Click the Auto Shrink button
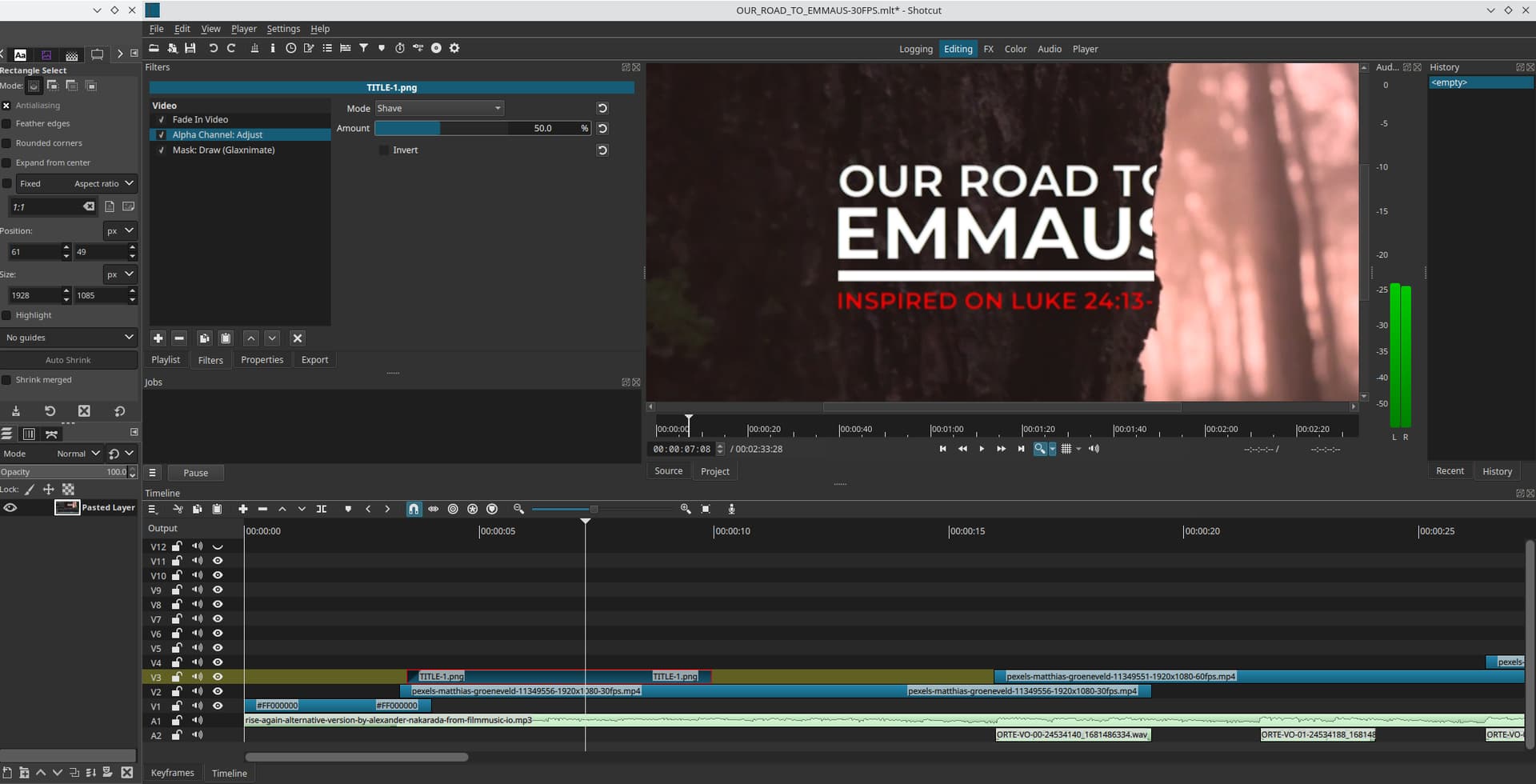 (x=69, y=360)
